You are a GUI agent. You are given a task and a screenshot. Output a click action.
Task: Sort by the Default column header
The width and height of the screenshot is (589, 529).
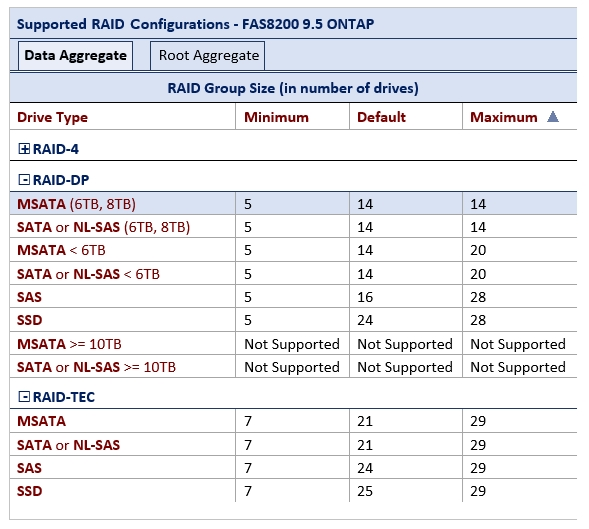pos(381,117)
